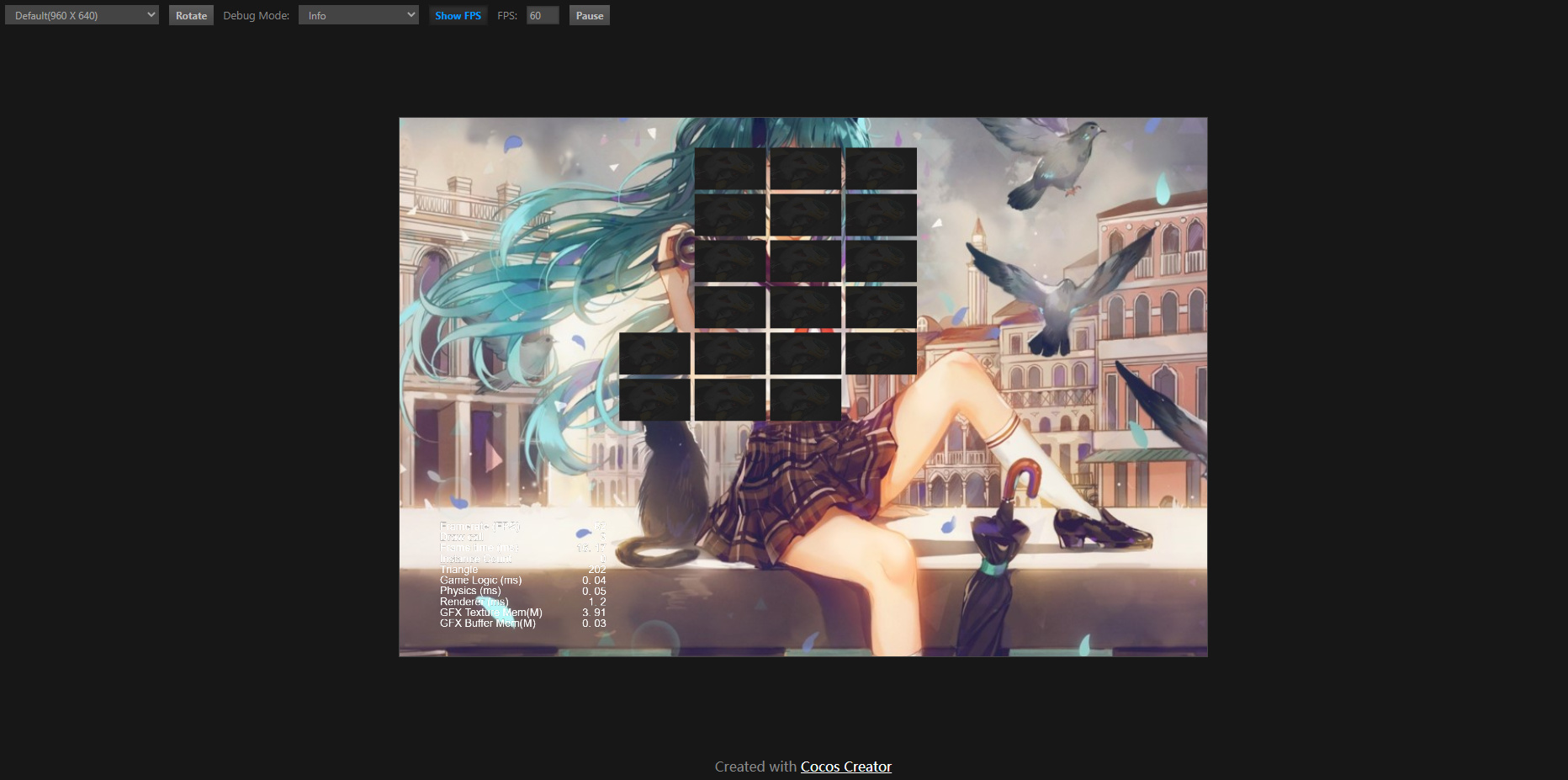Click the GFX Buffer Mem value "0. 03"
This screenshot has height=780, width=1568.
pyautogui.click(x=594, y=623)
